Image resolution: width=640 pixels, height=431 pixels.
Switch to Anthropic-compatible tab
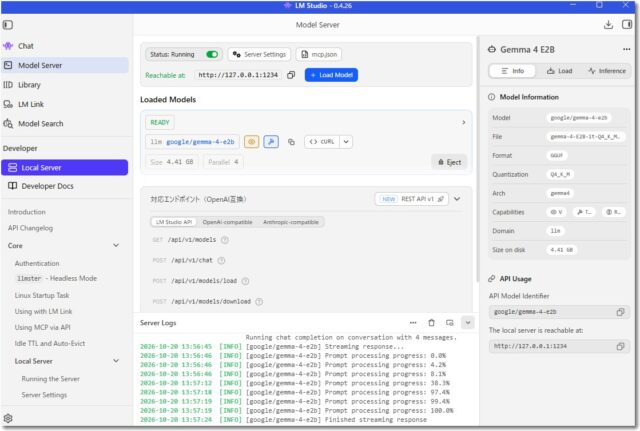(x=291, y=222)
